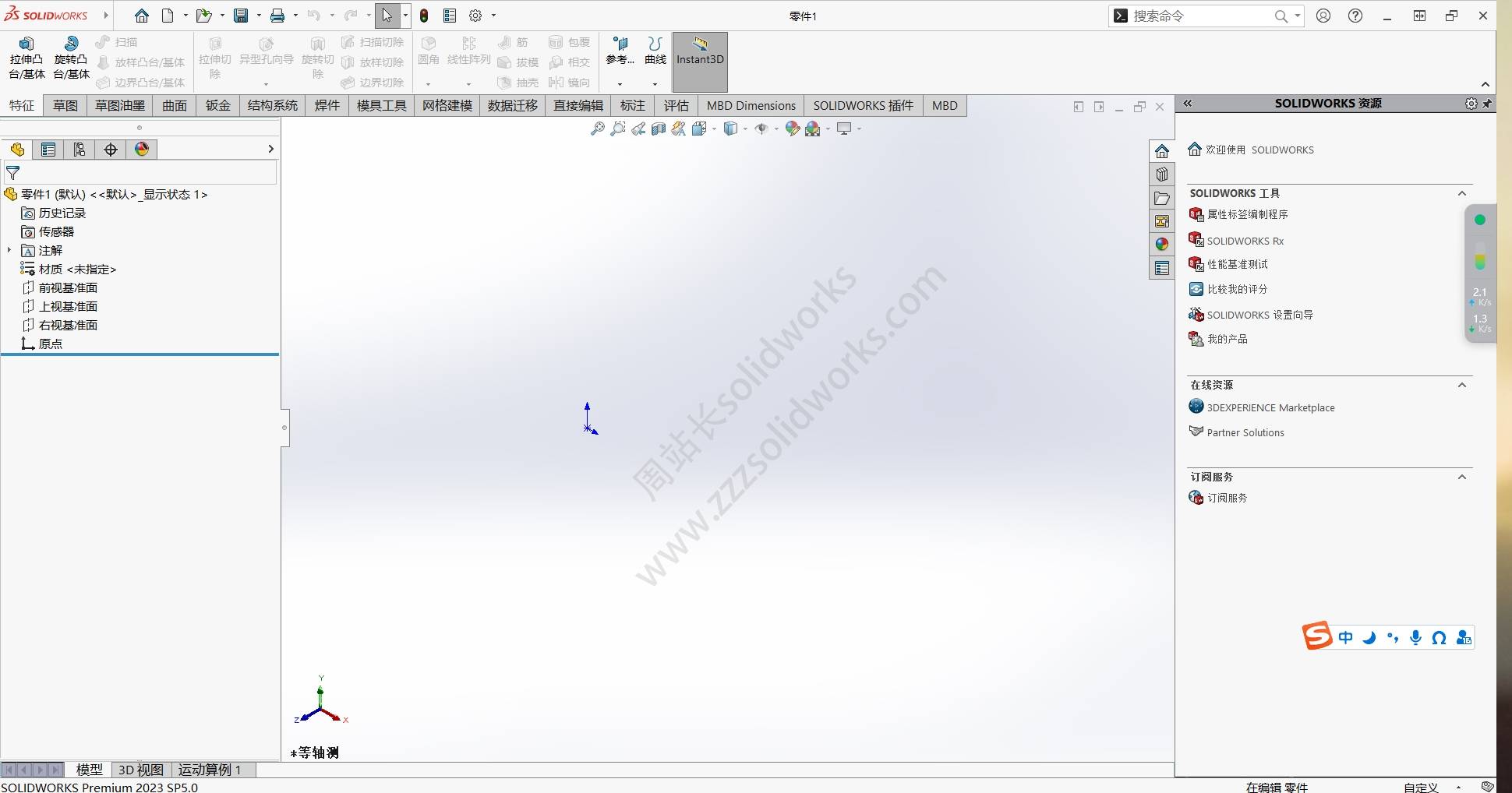The image size is (1512, 793).
Task: Open the dropdown arrow beside Print
Action: (x=295, y=16)
